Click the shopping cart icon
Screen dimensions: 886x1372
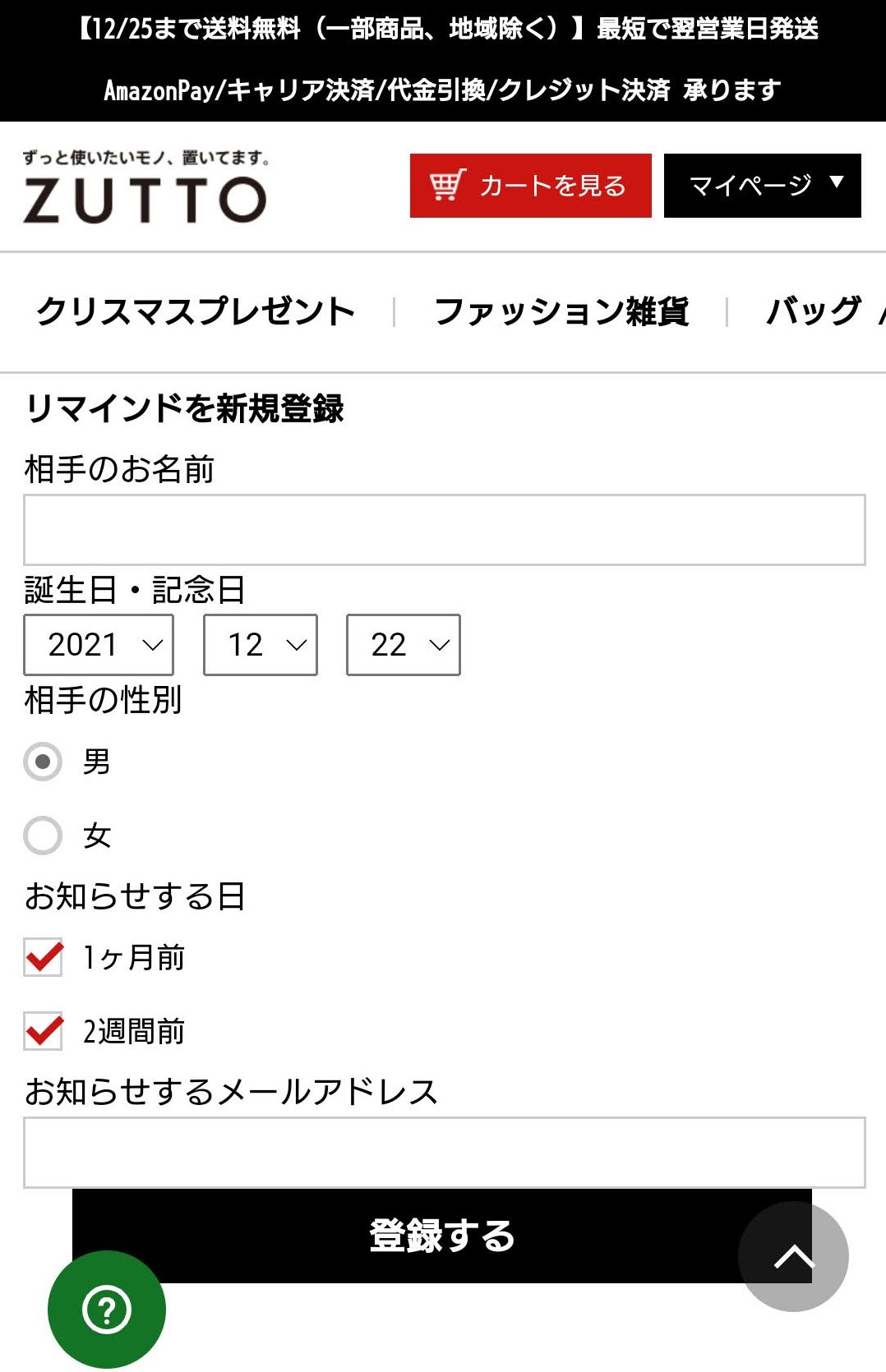(447, 186)
